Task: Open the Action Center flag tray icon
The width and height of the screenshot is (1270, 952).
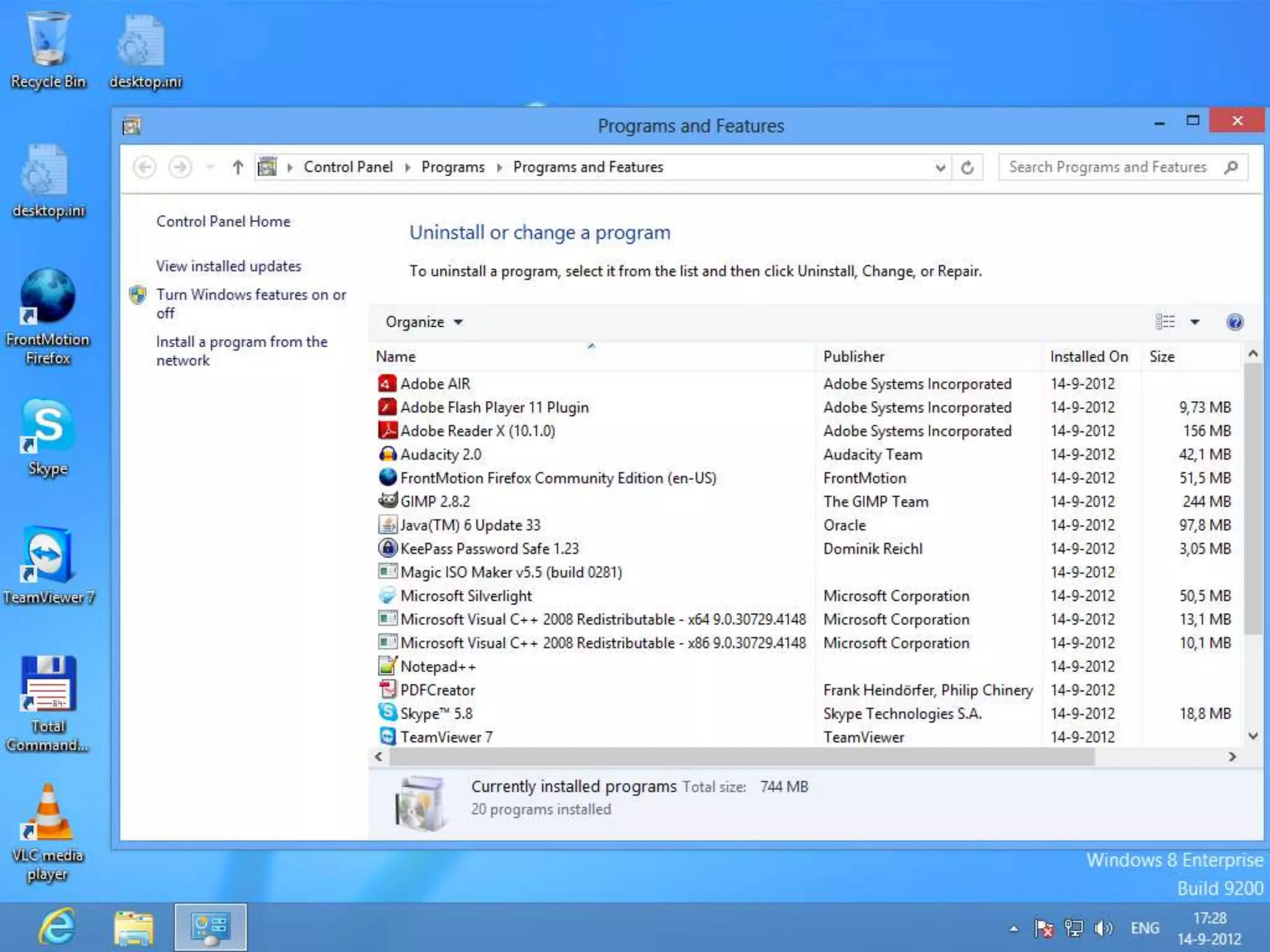Action: [1044, 928]
